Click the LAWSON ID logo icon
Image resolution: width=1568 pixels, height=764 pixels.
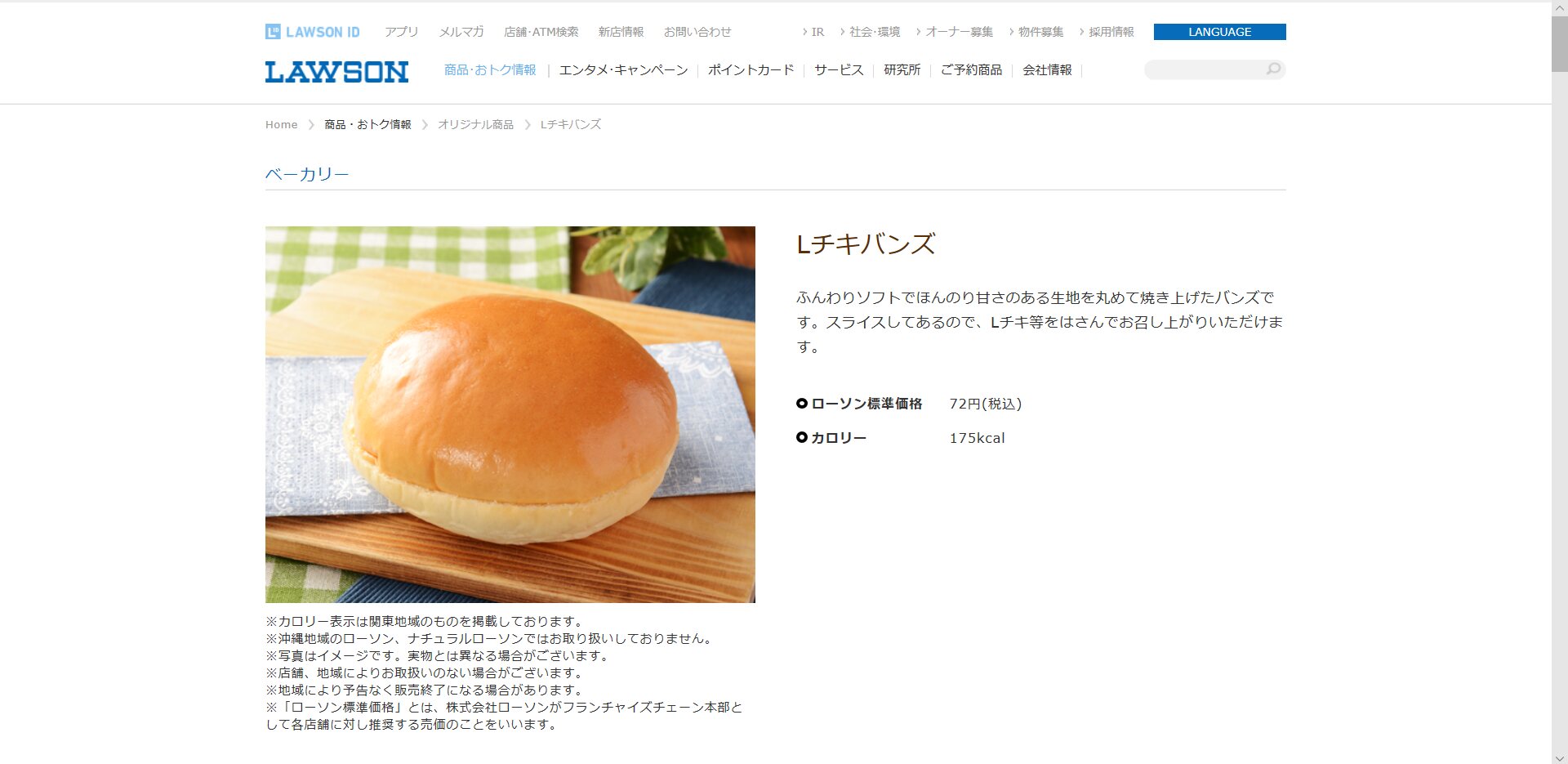[x=273, y=32]
